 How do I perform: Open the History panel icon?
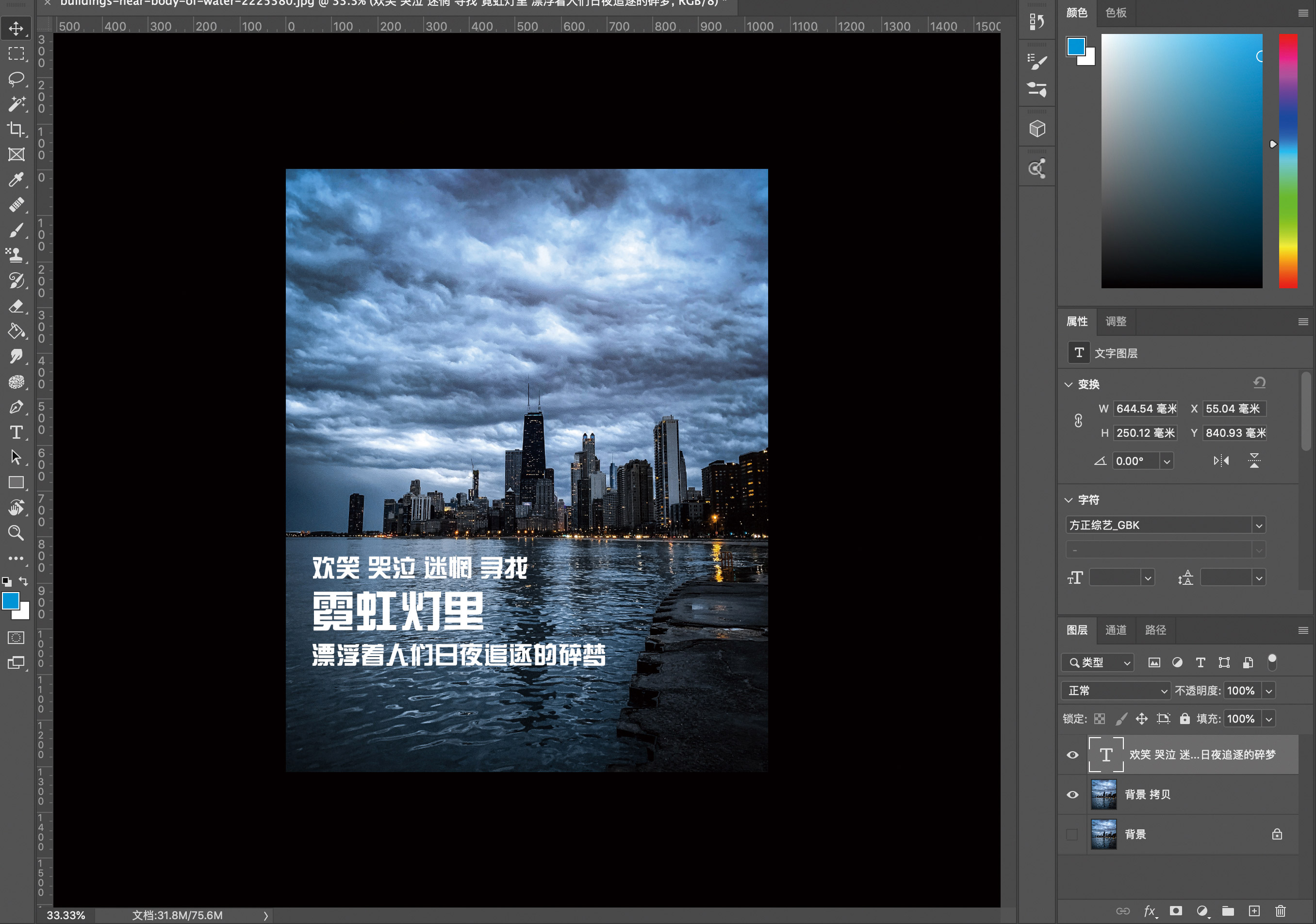coord(1037,22)
